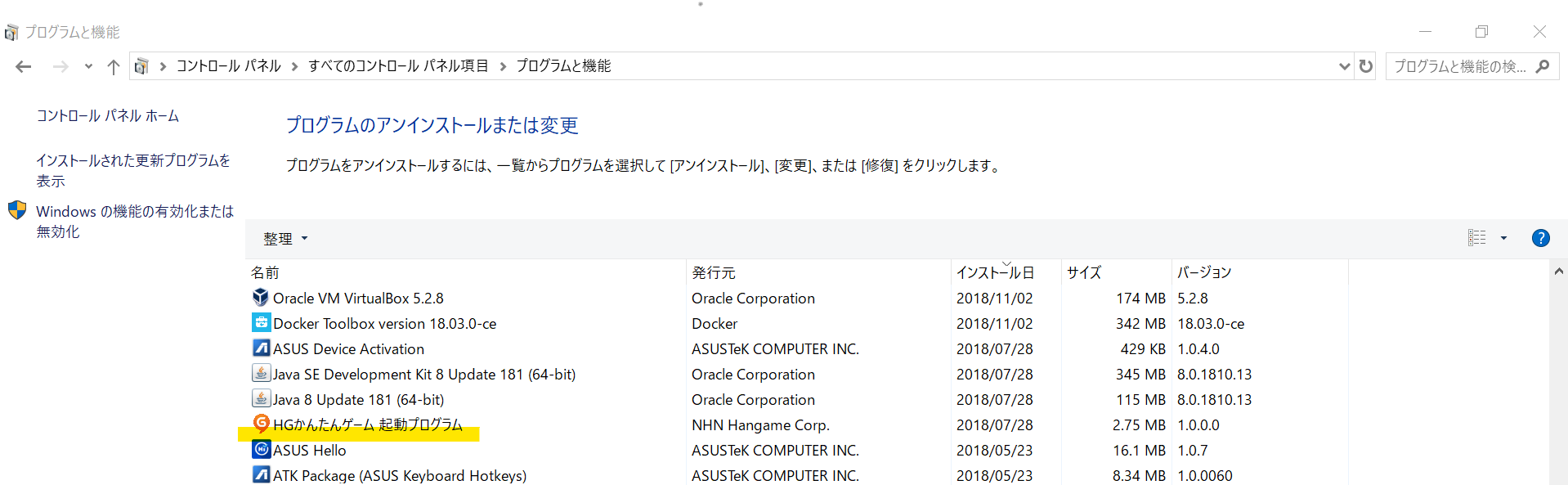Select Docker Toolbox version 18.03.0-ce row
This screenshot has height=485, width=1568.
point(797,323)
